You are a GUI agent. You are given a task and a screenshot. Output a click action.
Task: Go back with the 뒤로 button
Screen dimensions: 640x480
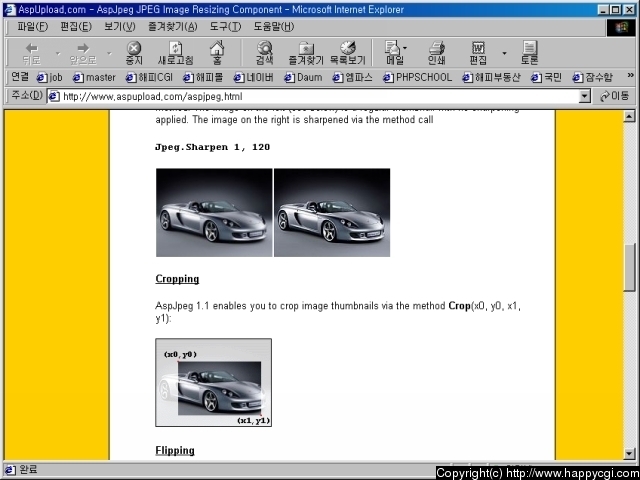(x=31, y=53)
